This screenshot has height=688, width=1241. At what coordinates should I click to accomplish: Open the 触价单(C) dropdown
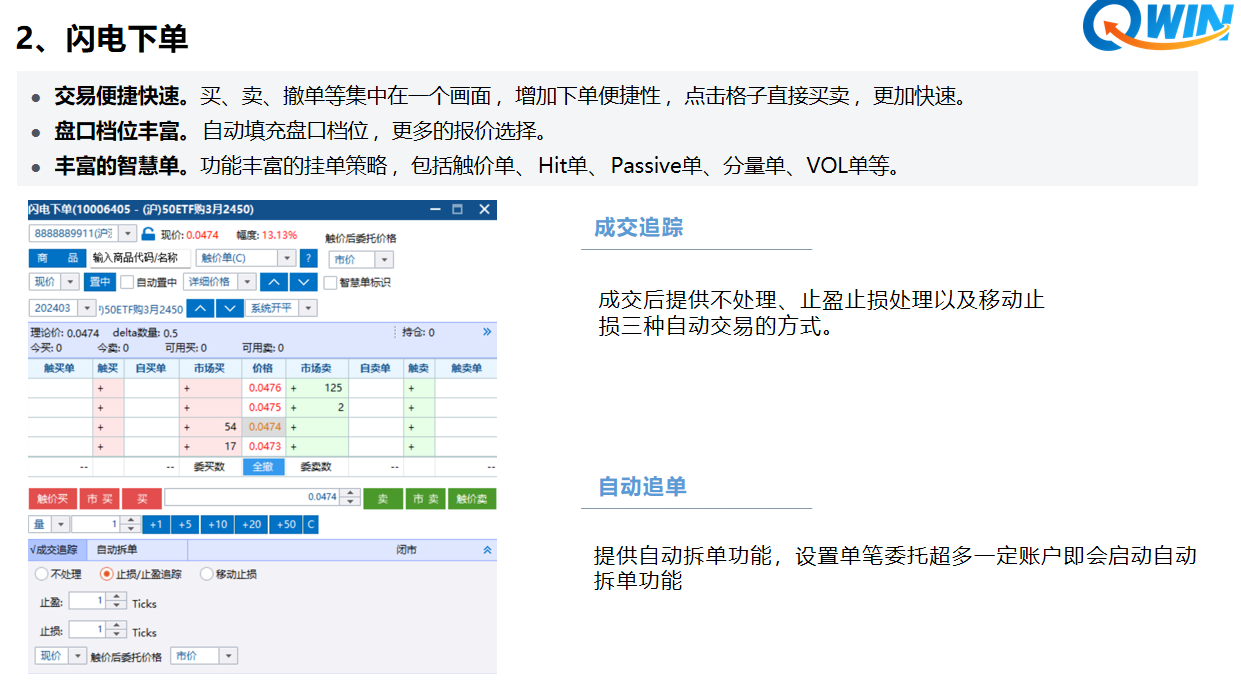coord(287,258)
